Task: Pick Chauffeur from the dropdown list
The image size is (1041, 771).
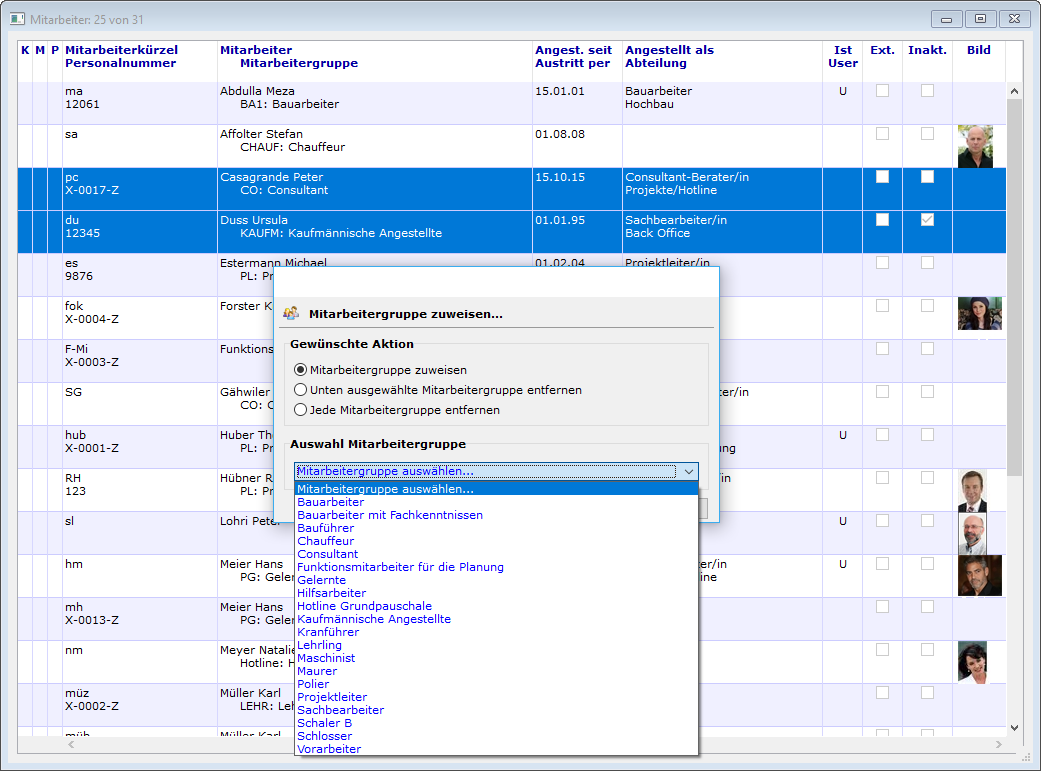Action: coord(326,541)
